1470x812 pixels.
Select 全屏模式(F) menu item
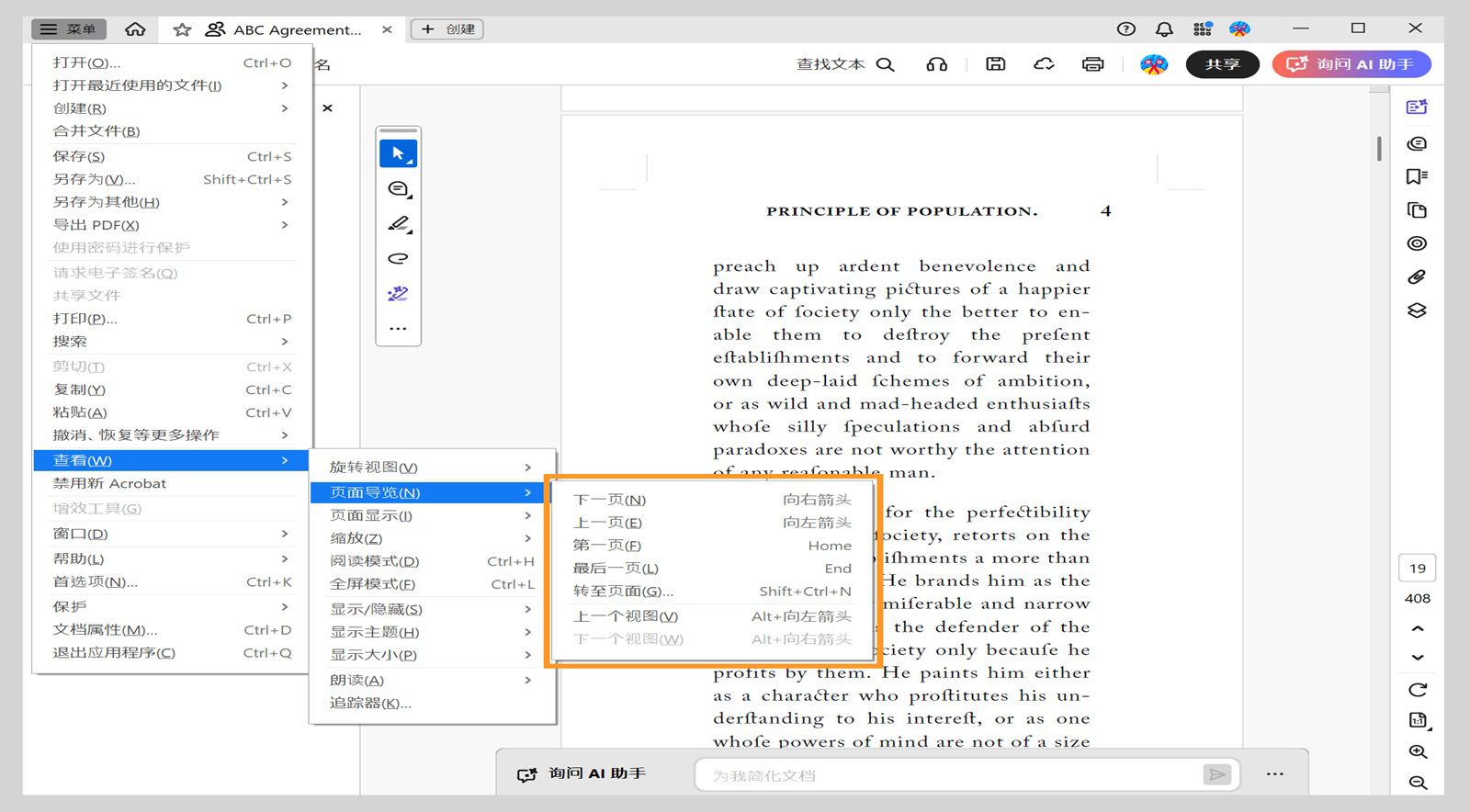432,584
